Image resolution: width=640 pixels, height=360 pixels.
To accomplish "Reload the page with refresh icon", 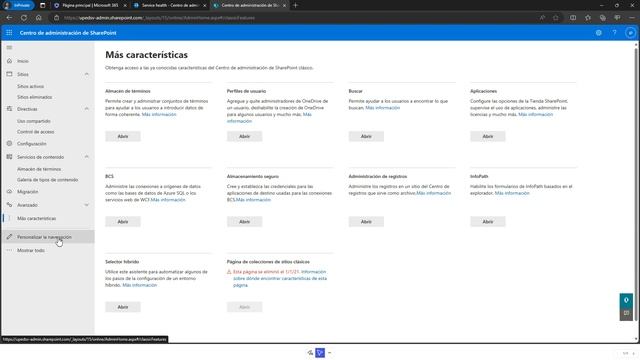I will pyautogui.click(x=24, y=18).
